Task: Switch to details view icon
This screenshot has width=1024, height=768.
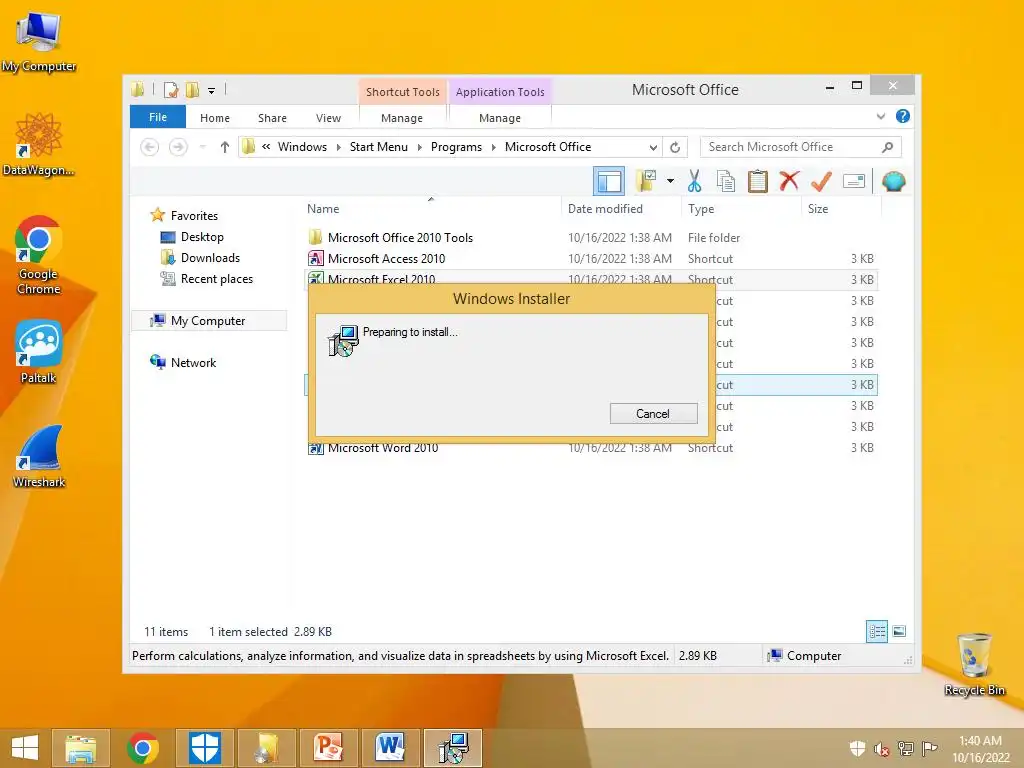Action: [x=876, y=632]
